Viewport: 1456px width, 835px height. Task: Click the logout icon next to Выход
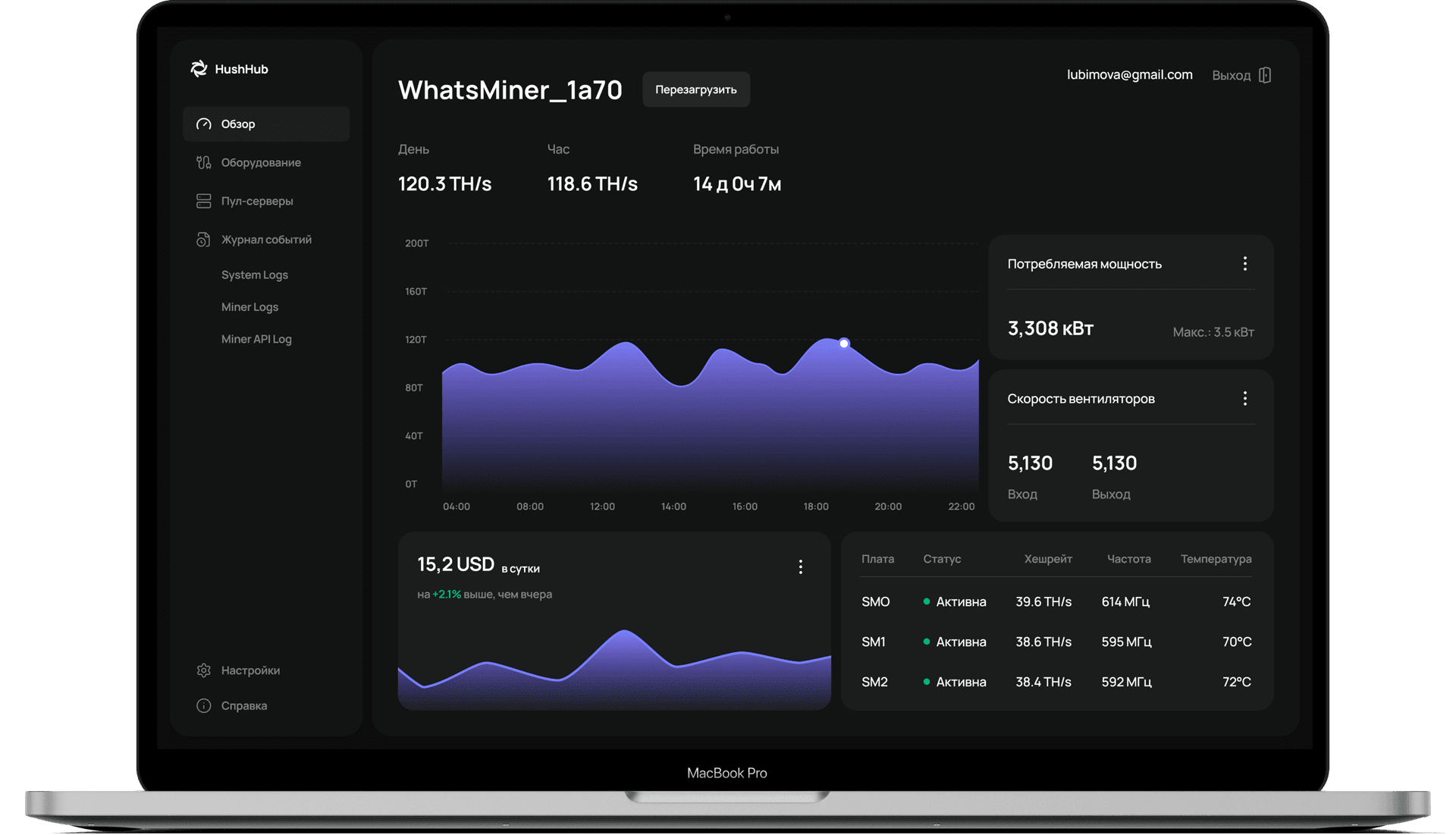[1265, 74]
